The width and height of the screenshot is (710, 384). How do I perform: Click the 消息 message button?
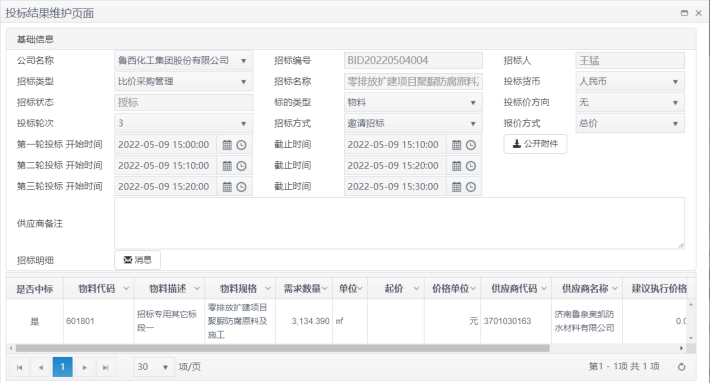[x=137, y=260]
